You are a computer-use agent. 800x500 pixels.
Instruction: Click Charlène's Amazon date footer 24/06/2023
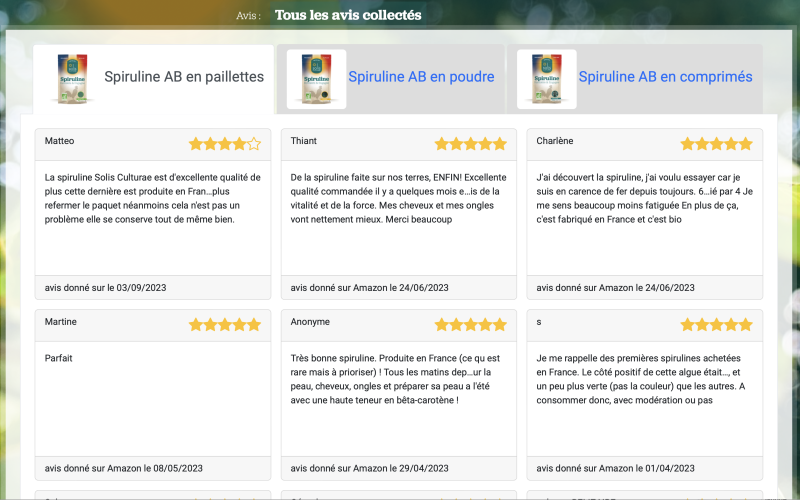coord(615,288)
